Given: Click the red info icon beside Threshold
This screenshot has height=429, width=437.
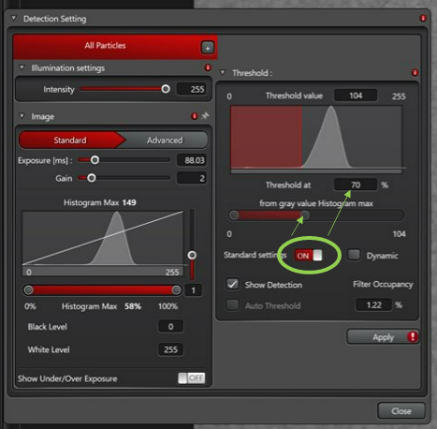Looking at the screenshot, I should coord(415,73).
